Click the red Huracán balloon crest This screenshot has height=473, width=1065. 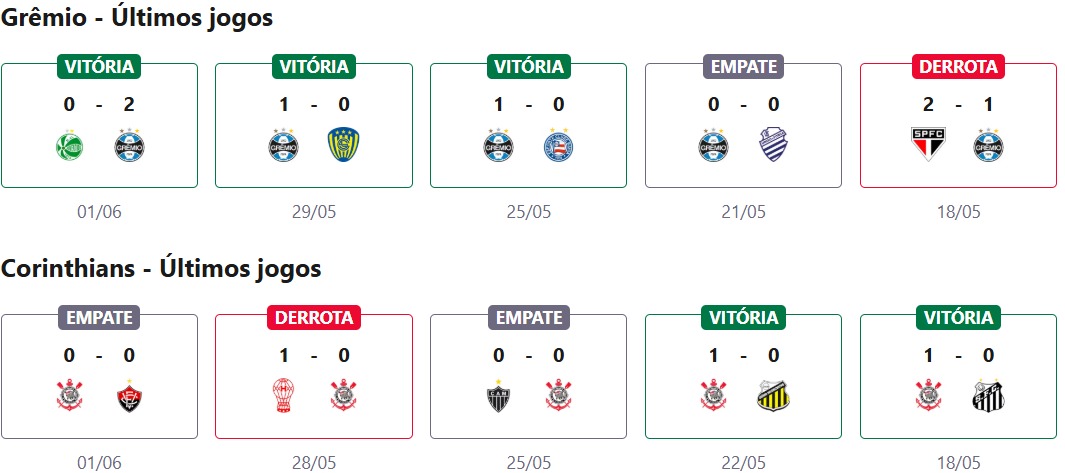(285, 397)
